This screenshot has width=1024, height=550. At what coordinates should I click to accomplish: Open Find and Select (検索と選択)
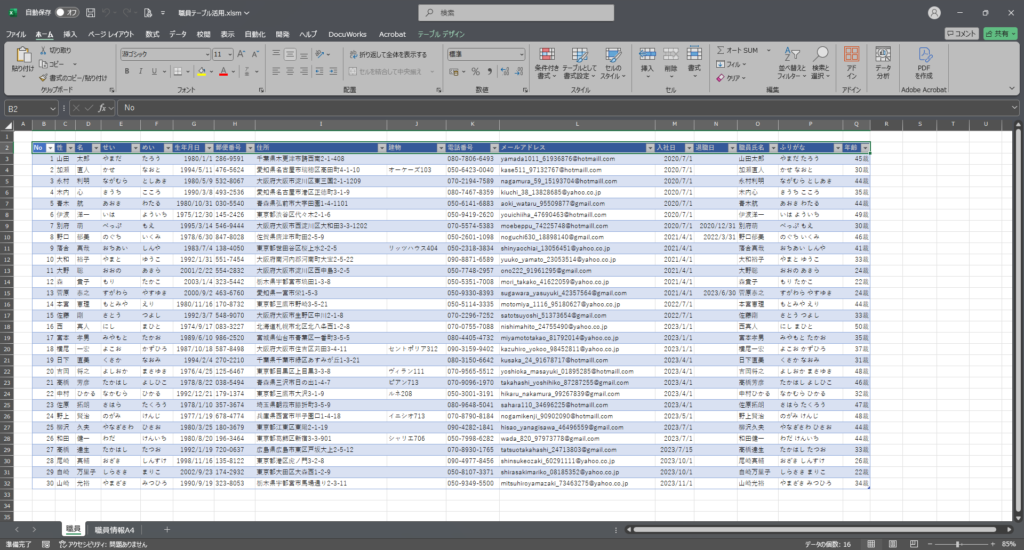pyautogui.click(x=821, y=63)
